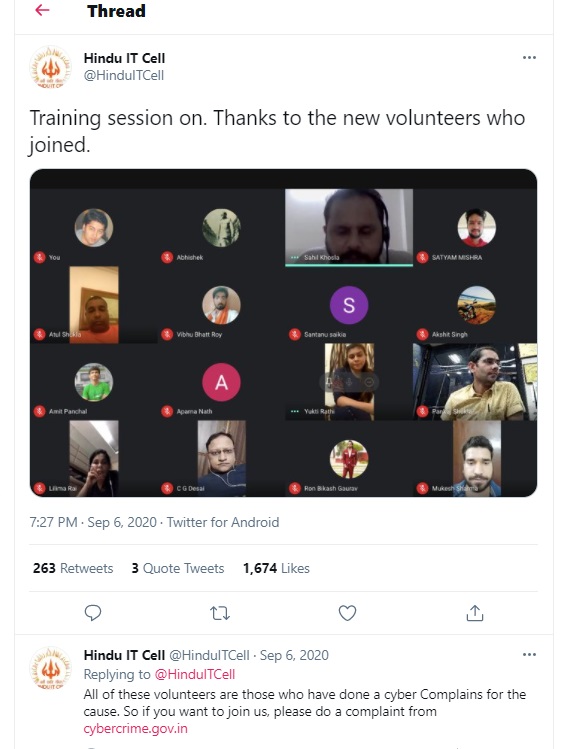This screenshot has width=564, height=749.
Task: Like the tweet with the heart icon
Action: 347,613
